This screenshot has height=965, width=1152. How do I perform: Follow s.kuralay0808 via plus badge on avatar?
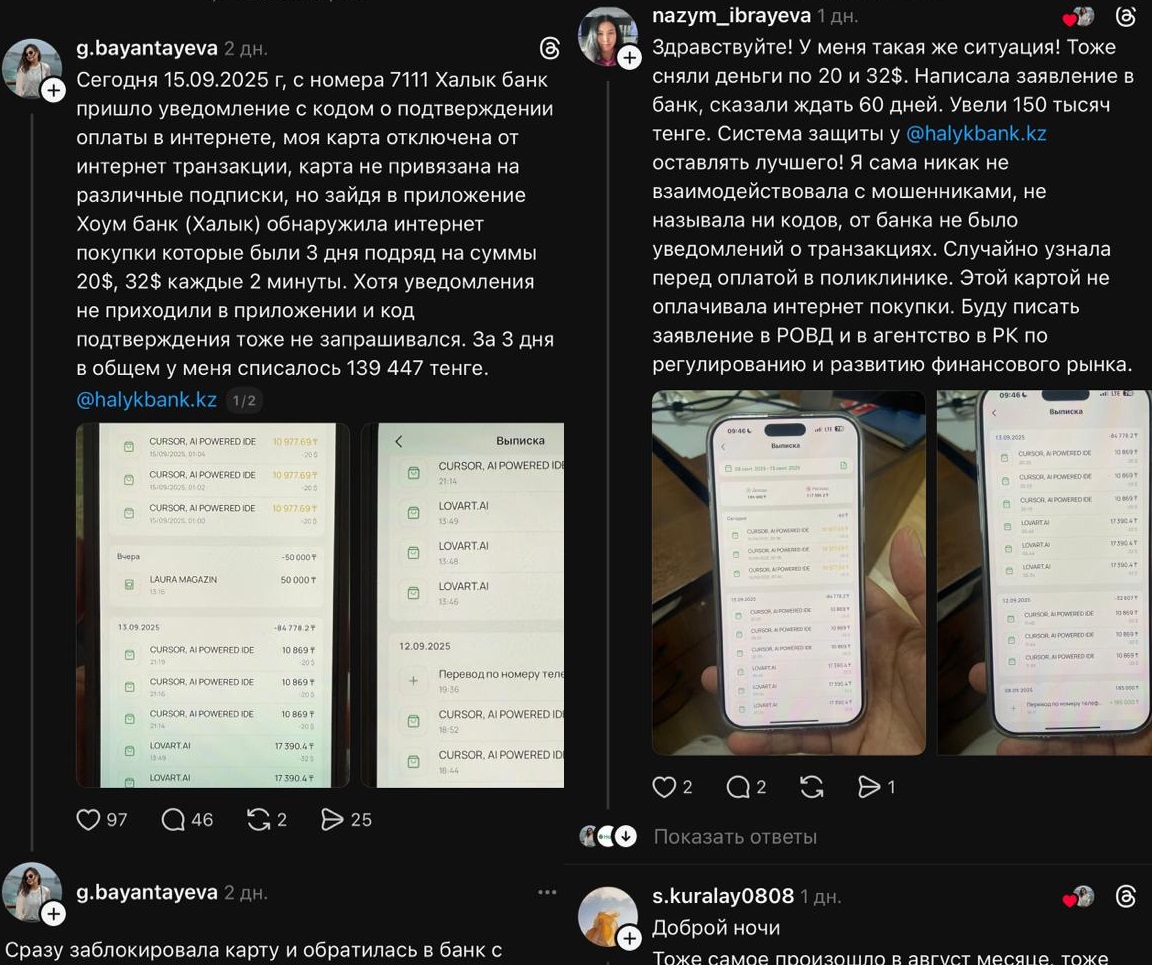(x=629, y=938)
